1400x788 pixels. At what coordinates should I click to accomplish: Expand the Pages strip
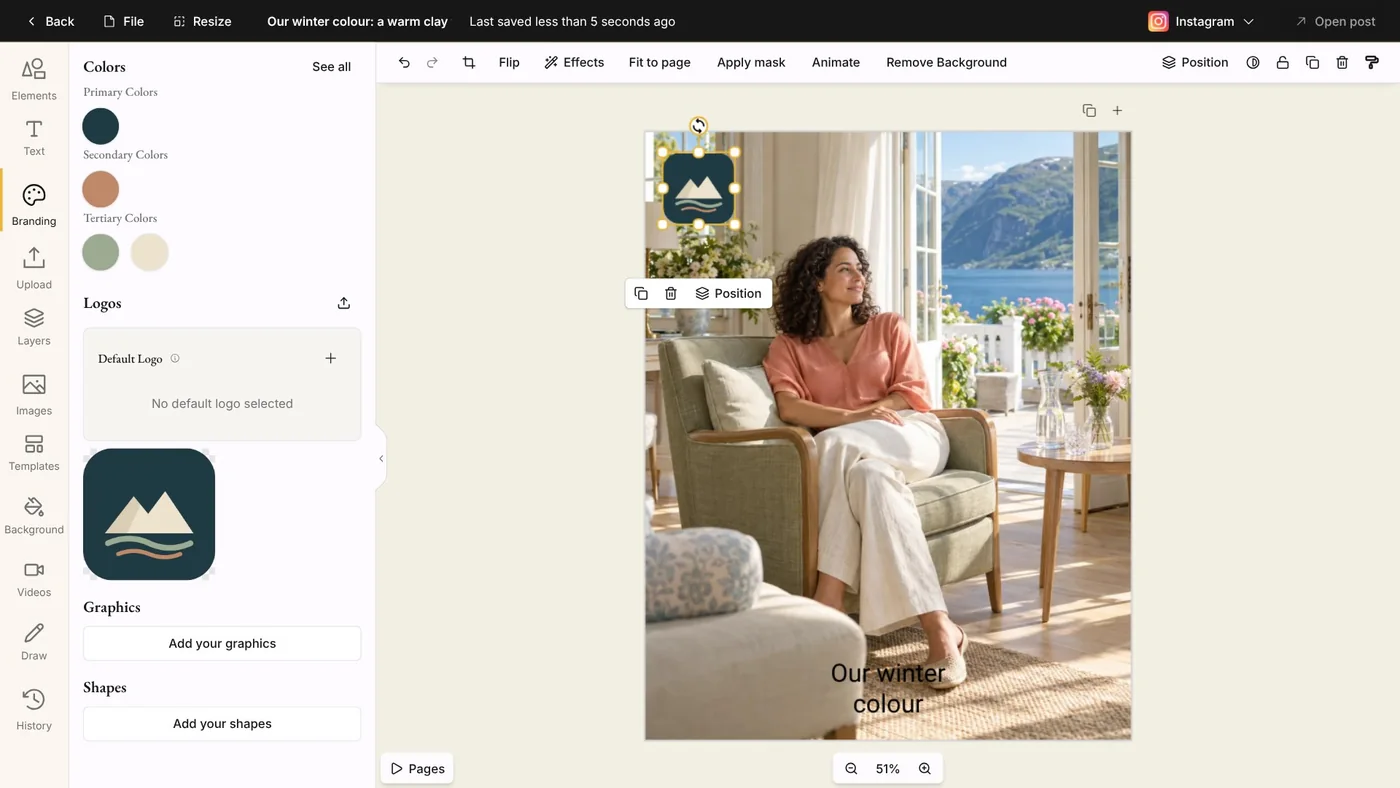tap(418, 769)
